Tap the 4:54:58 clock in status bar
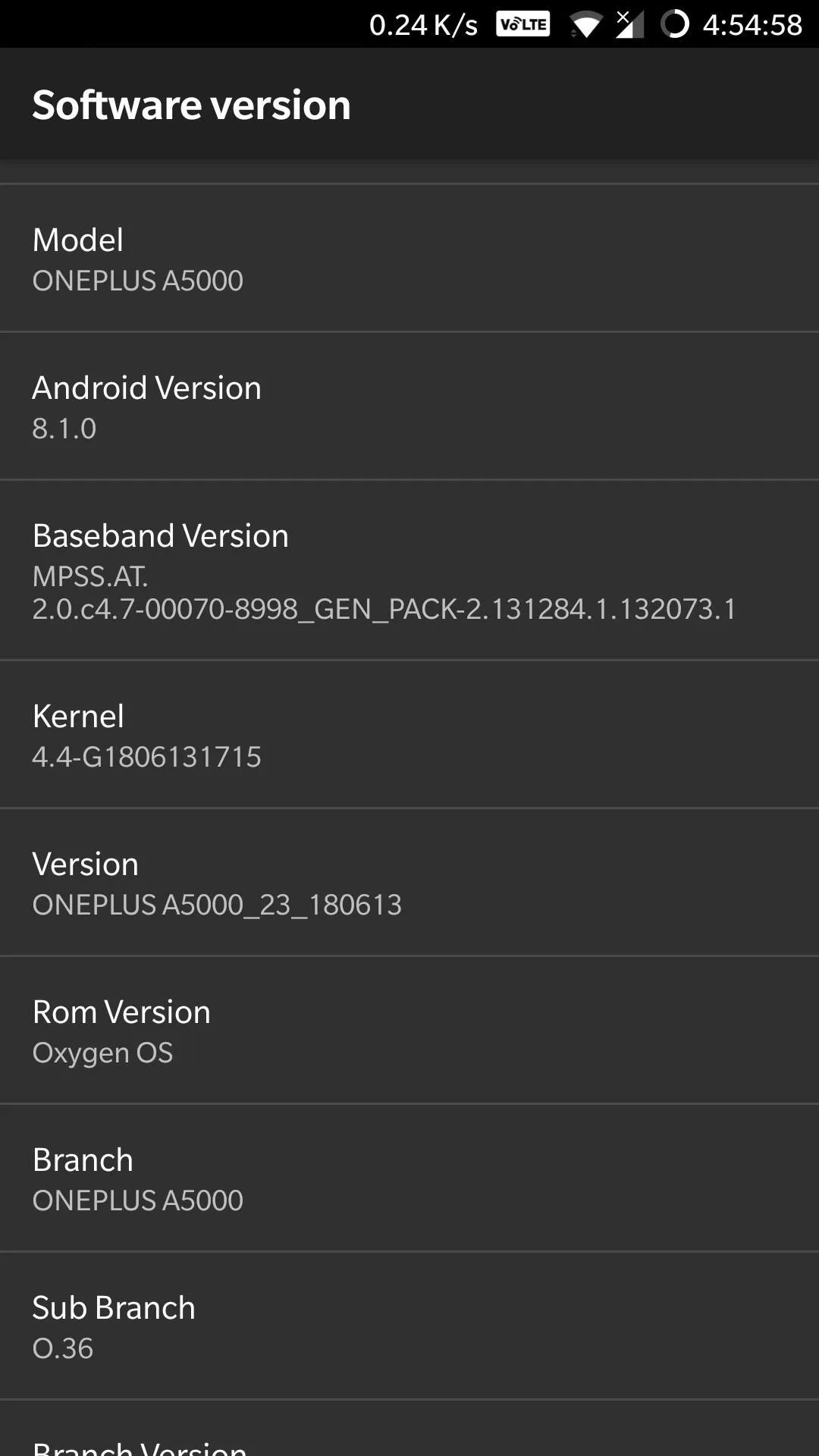Viewport: 819px width, 1456px height. click(752, 25)
